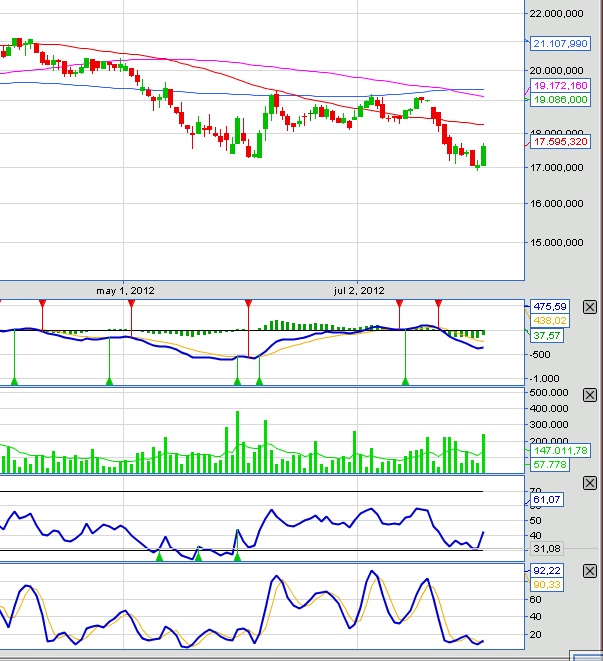Select the 57.778 volume value label

click(x=551, y=465)
